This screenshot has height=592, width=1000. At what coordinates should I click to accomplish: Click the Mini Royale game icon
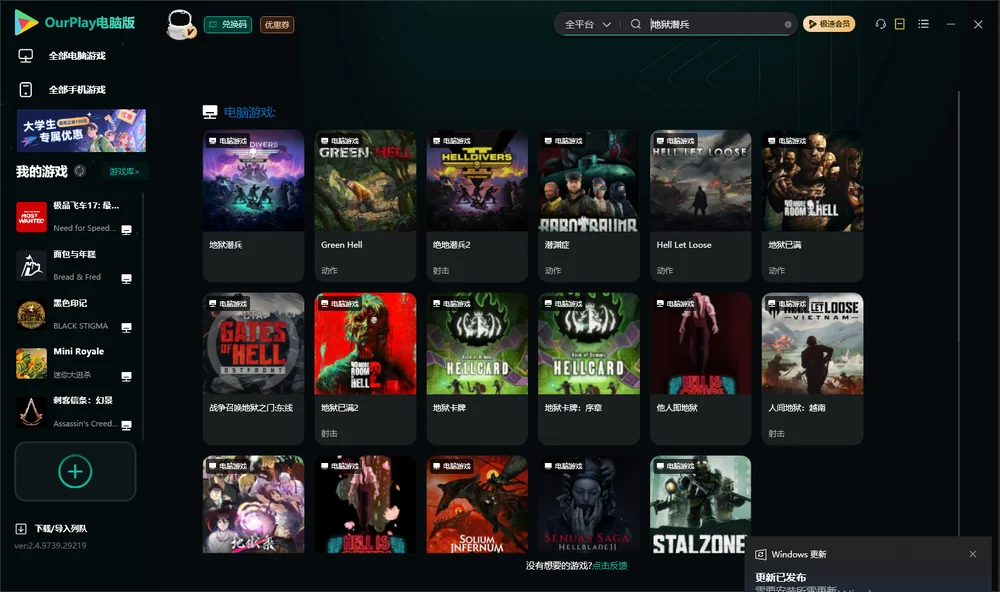(31, 364)
